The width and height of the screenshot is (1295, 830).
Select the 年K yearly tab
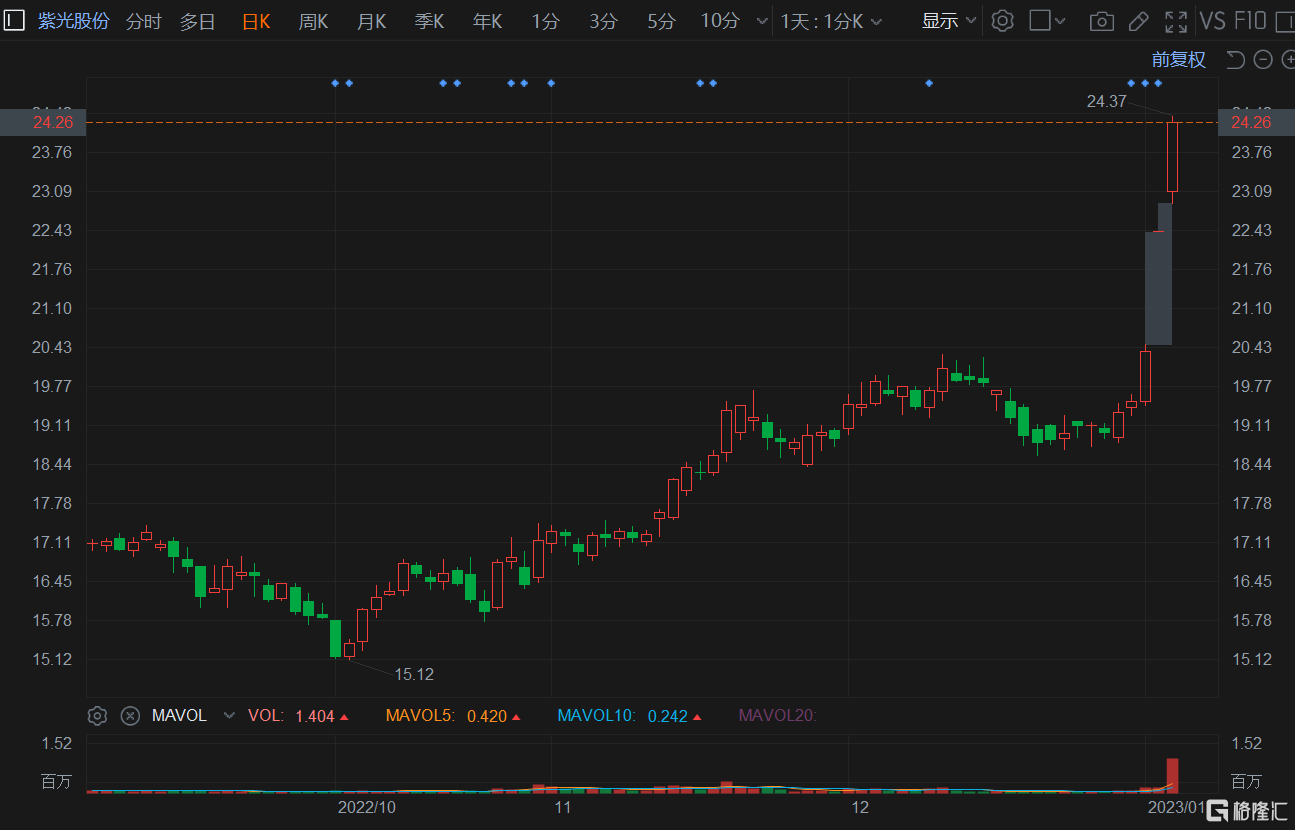487,21
